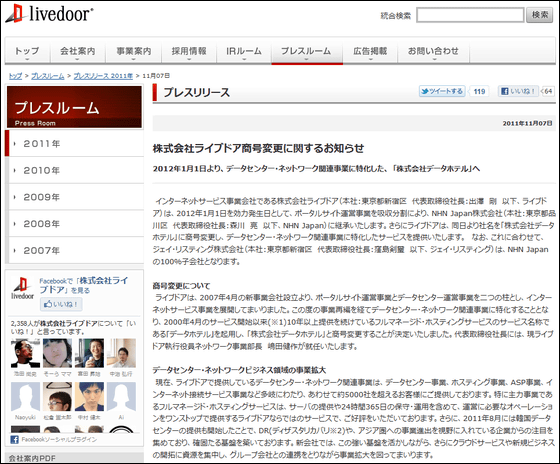Open second-row fan photo in orange shirt
The width and height of the screenshot is (560, 464).
pyautogui.click(x=89, y=396)
